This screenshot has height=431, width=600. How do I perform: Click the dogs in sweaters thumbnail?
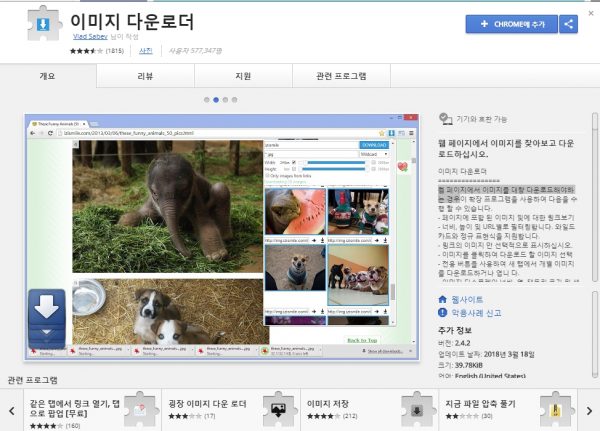(x=358, y=211)
